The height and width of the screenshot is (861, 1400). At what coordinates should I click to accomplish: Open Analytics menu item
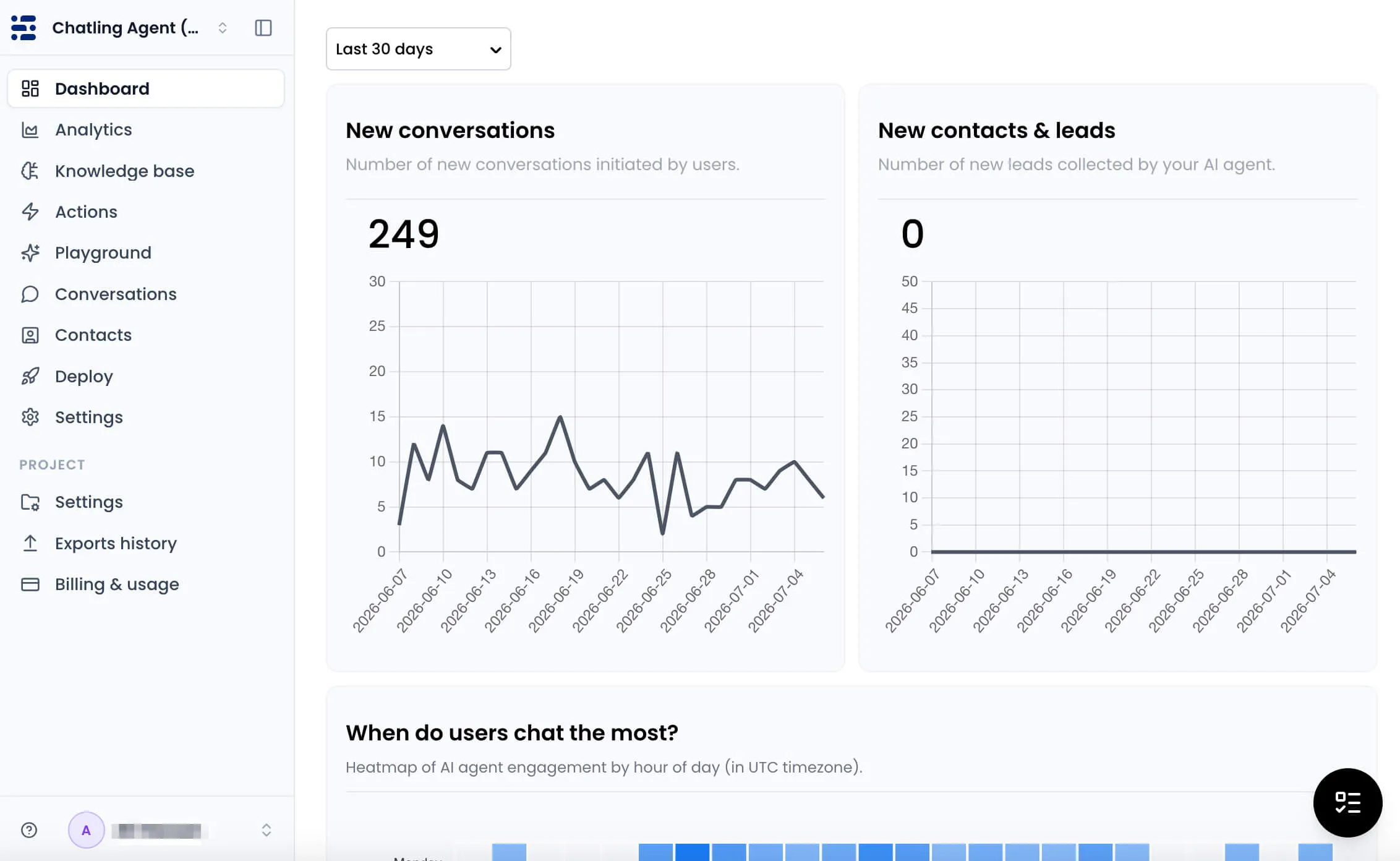coord(146,130)
